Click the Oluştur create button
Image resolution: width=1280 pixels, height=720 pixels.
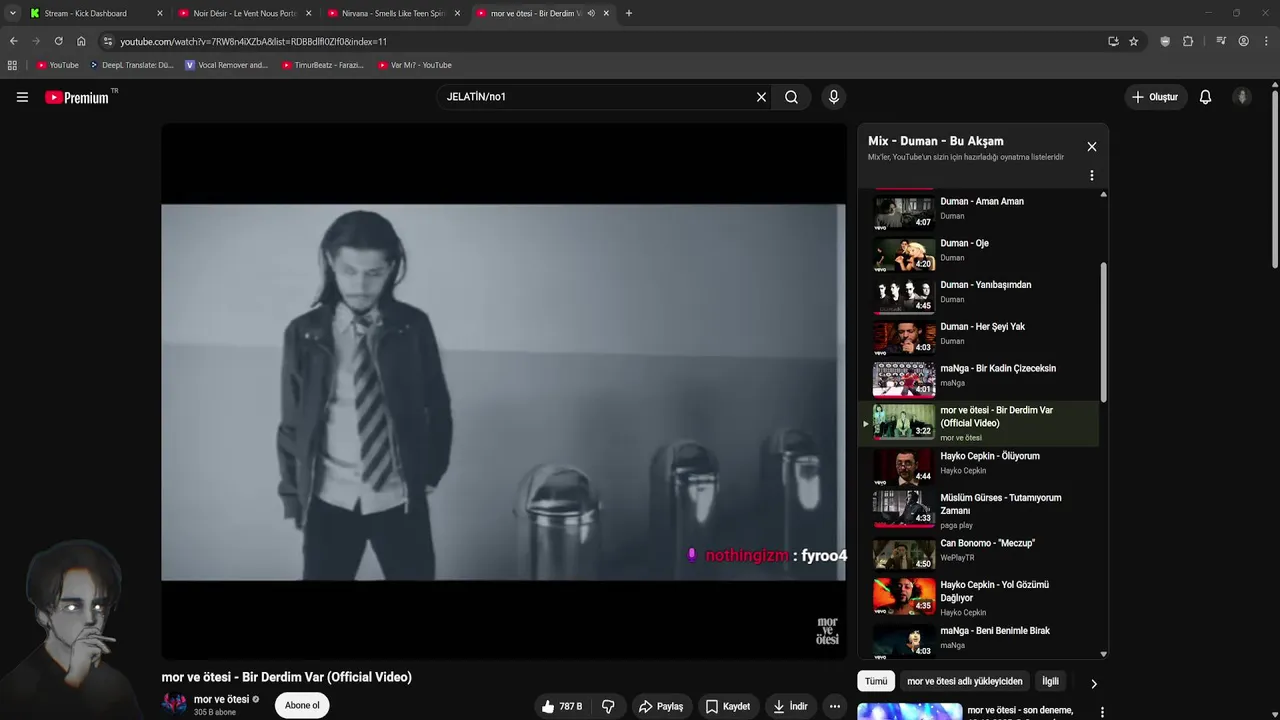(1155, 97)
